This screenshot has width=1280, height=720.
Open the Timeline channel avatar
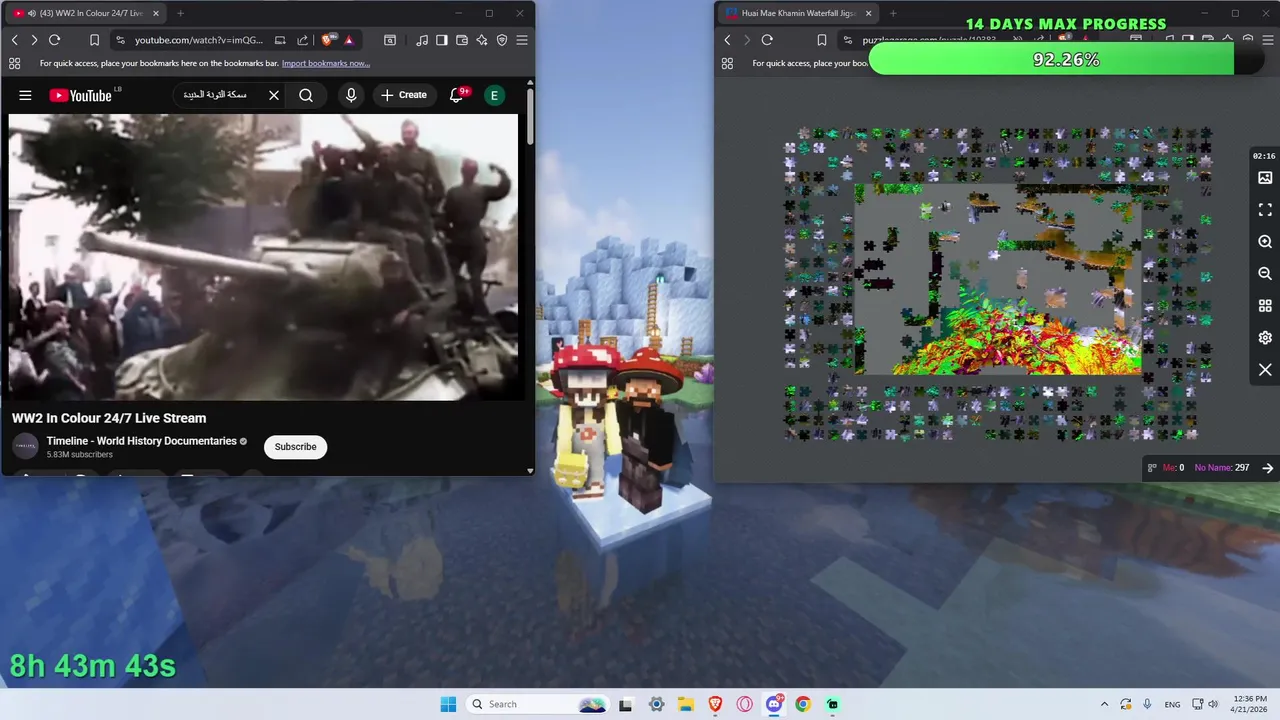25,447
